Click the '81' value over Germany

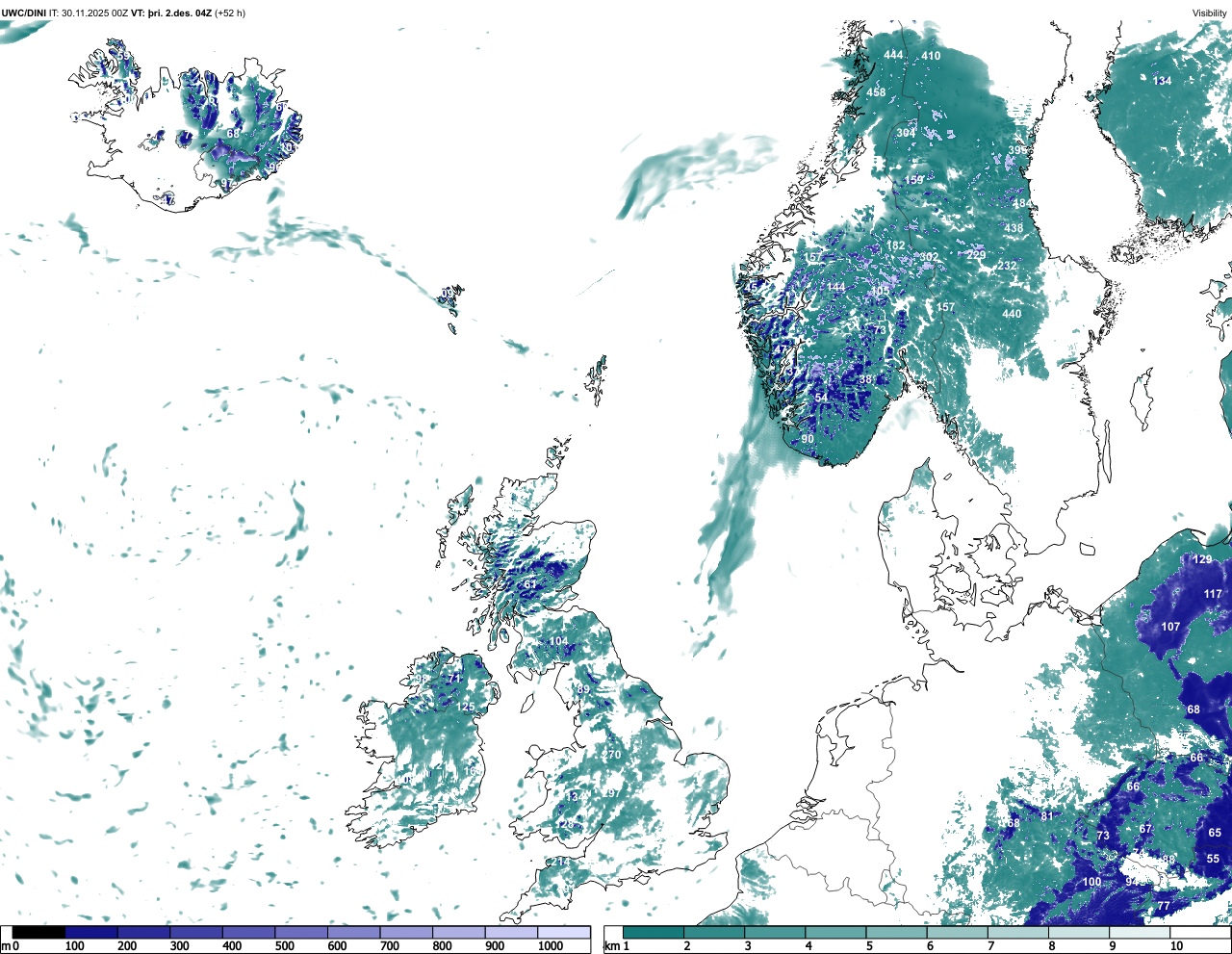1047,816
